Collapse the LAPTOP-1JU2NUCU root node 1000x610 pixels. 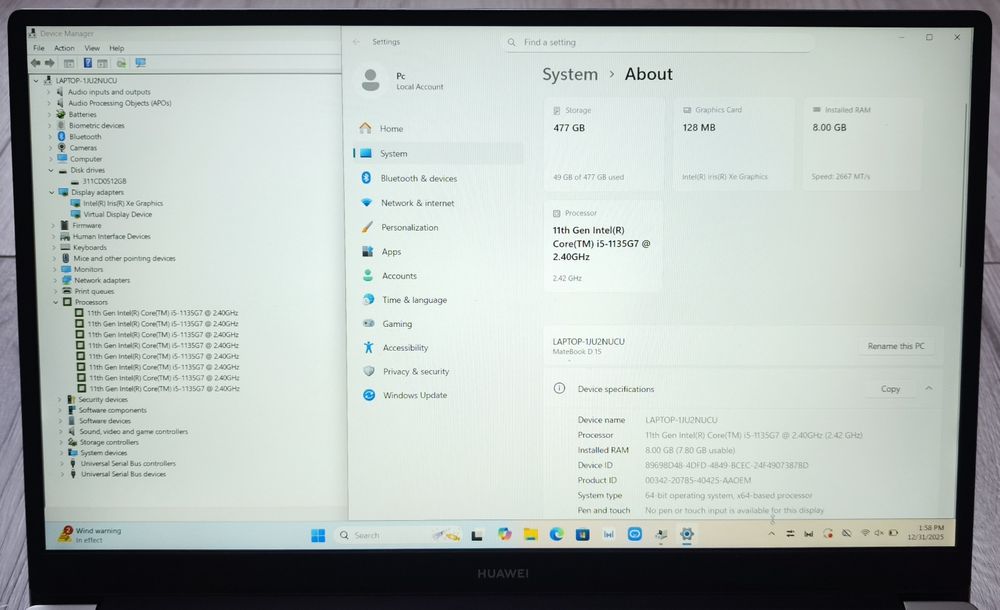click(36, 81)
